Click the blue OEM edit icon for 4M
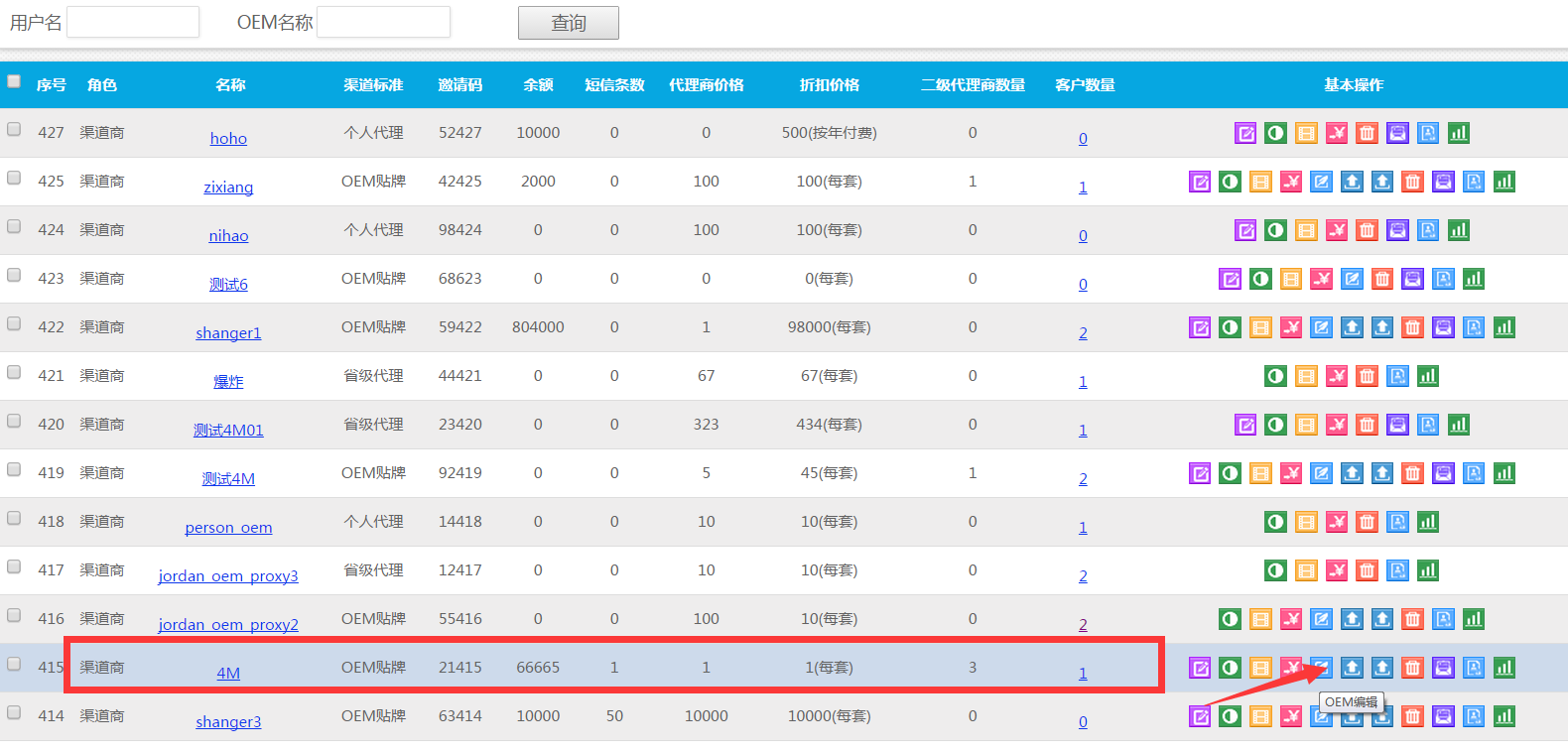The image size is (1568, 752). point(1321,668)
